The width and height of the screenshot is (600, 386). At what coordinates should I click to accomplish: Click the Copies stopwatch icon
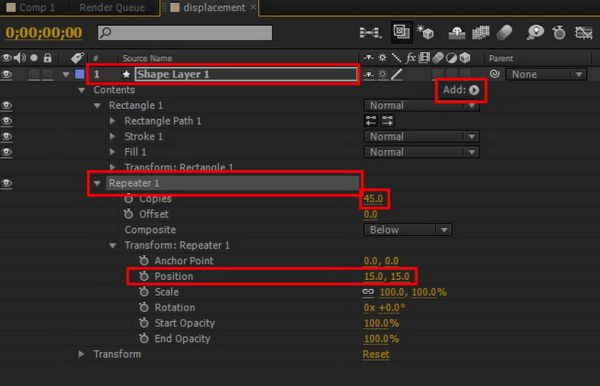[x=129, y=198]
